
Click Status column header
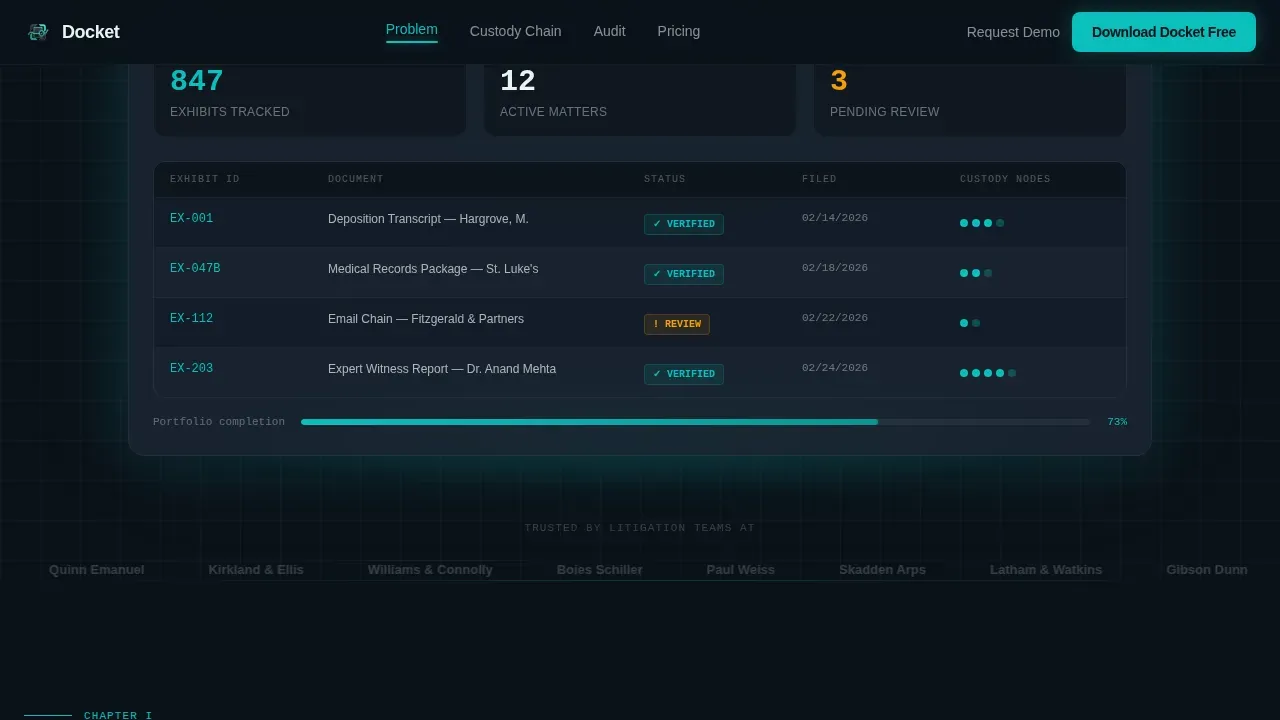pyautogui.click(x=665, y=179)
